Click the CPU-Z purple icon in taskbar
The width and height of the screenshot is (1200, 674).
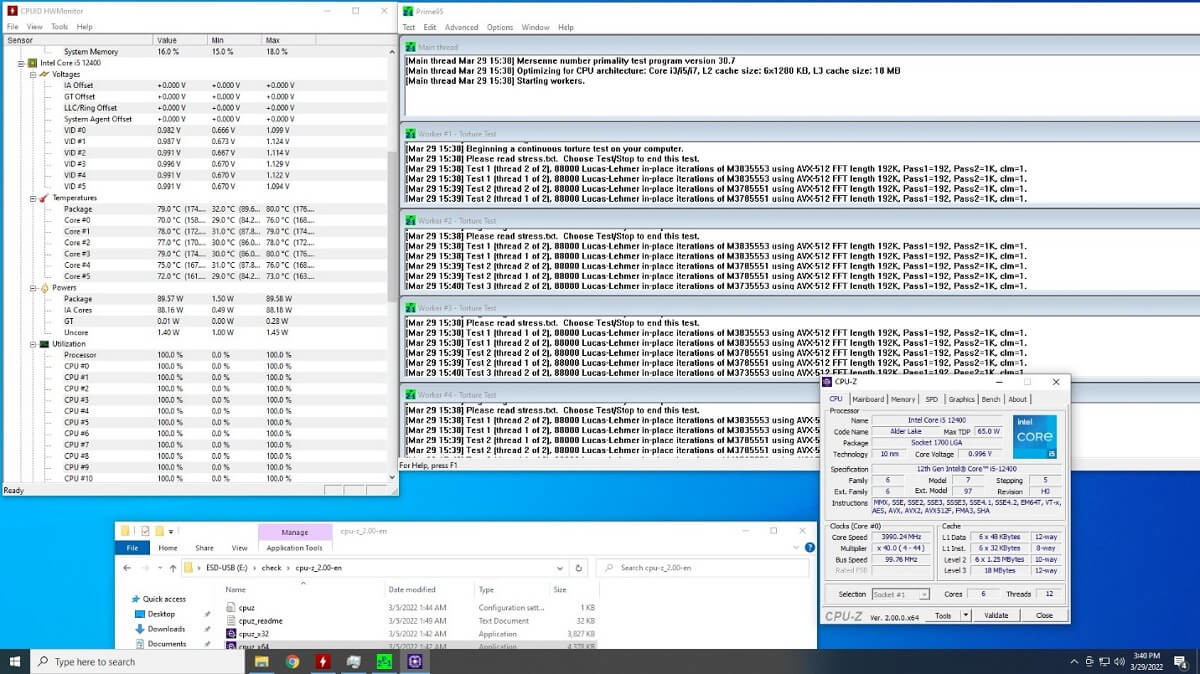pyautogui.click(x=415, y=661)
